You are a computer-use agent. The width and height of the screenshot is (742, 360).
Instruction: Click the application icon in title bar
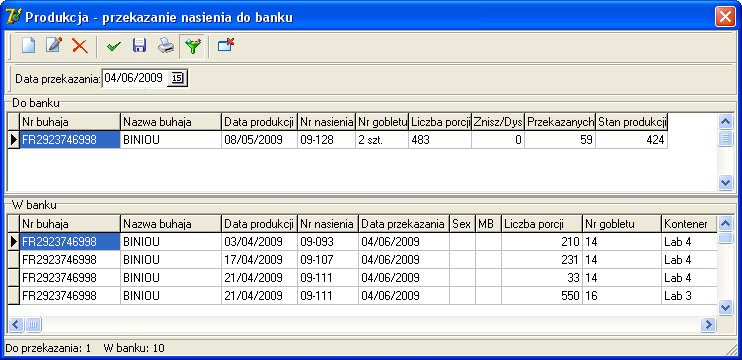(x=13, y=17)
